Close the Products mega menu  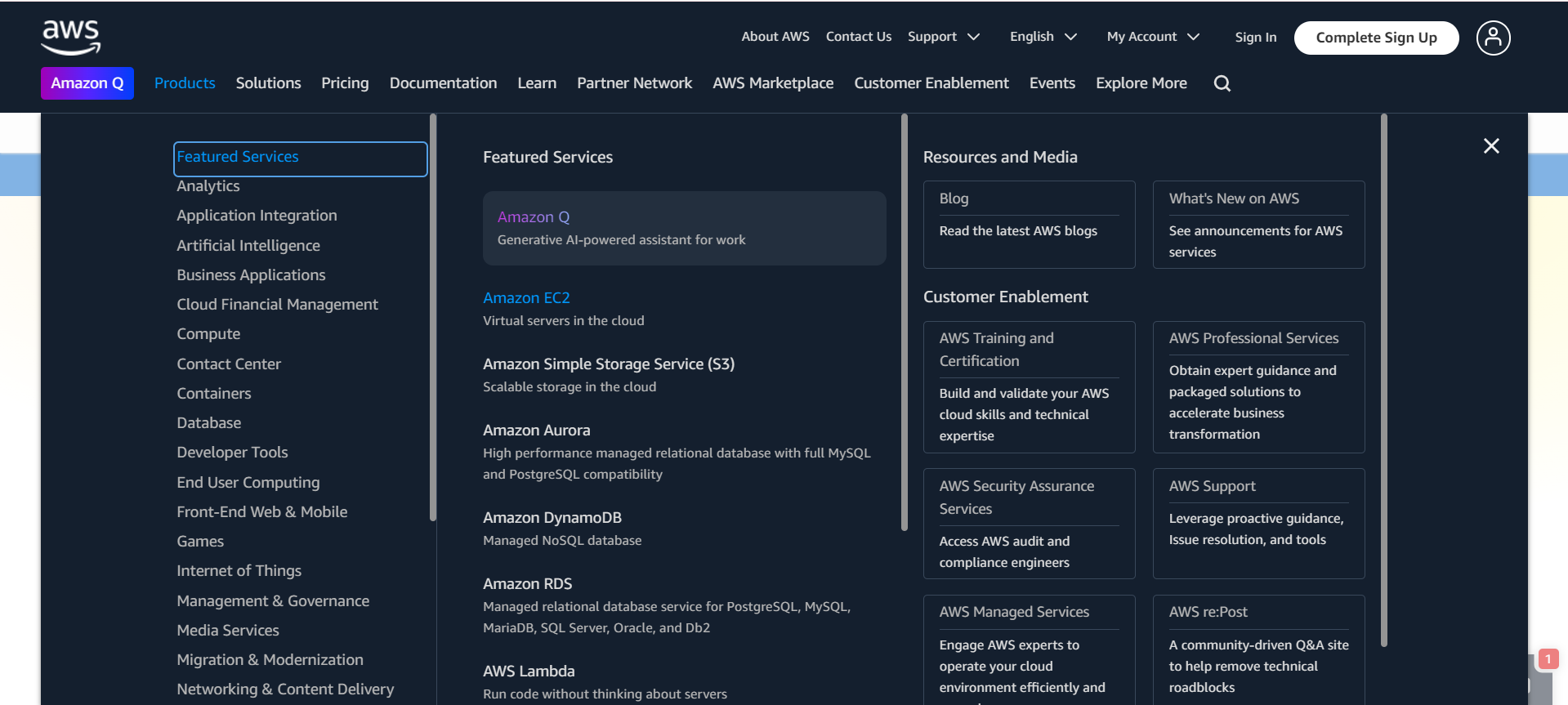[1491, 145]
